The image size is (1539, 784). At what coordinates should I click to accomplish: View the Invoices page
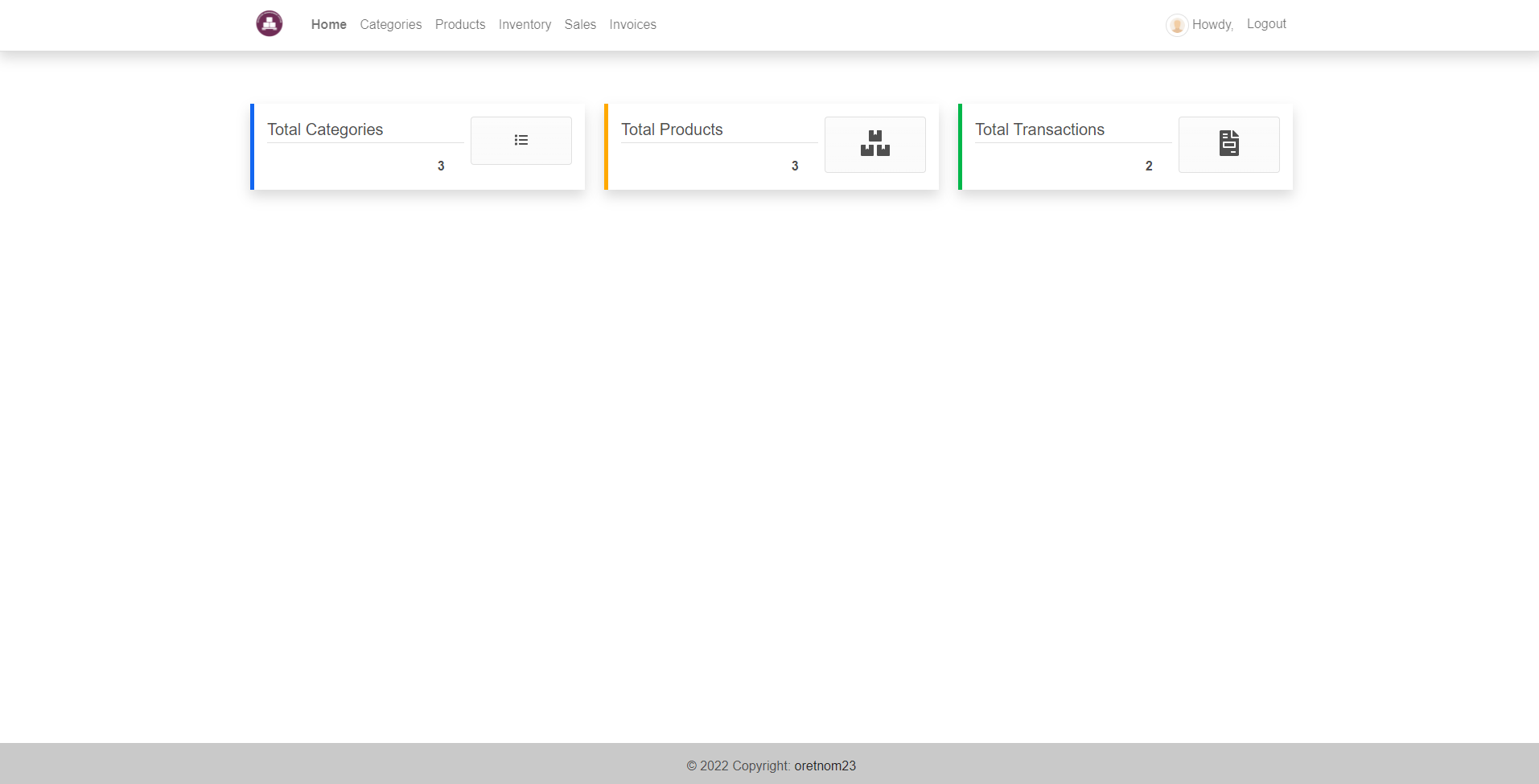pos(632,25)
